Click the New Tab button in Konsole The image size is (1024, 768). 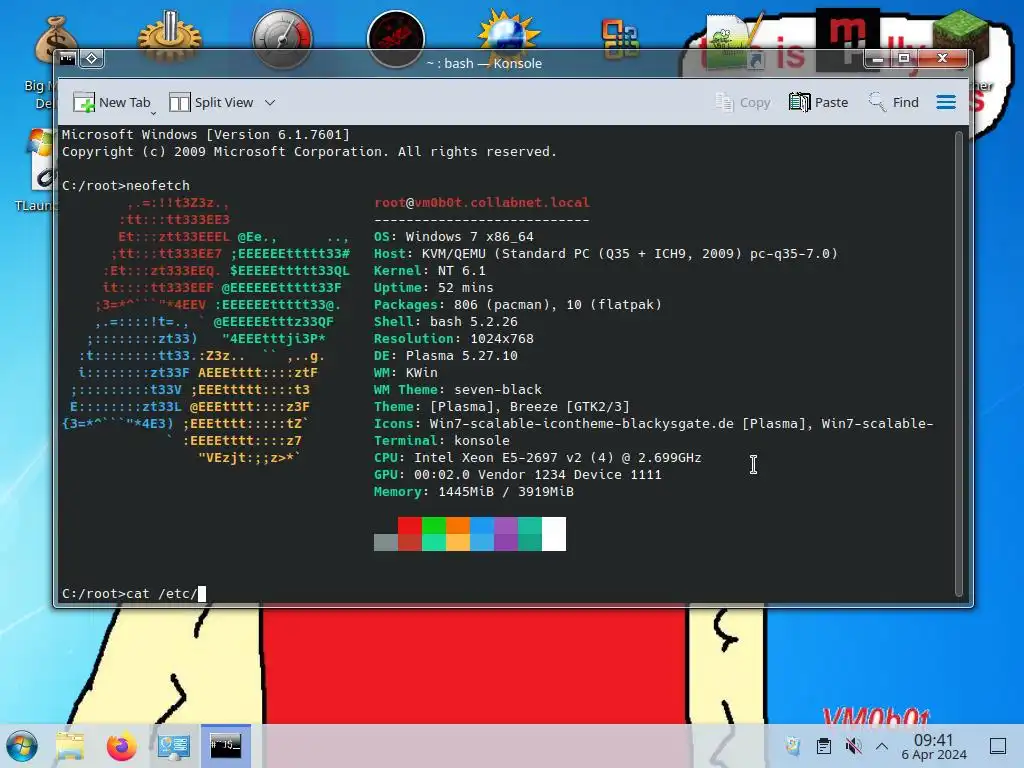pos(111,103)
